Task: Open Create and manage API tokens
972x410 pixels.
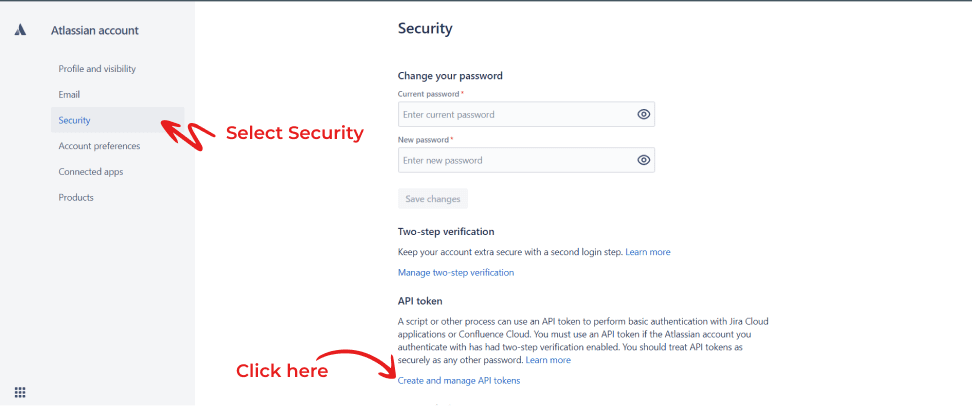Action: (459, 381)
